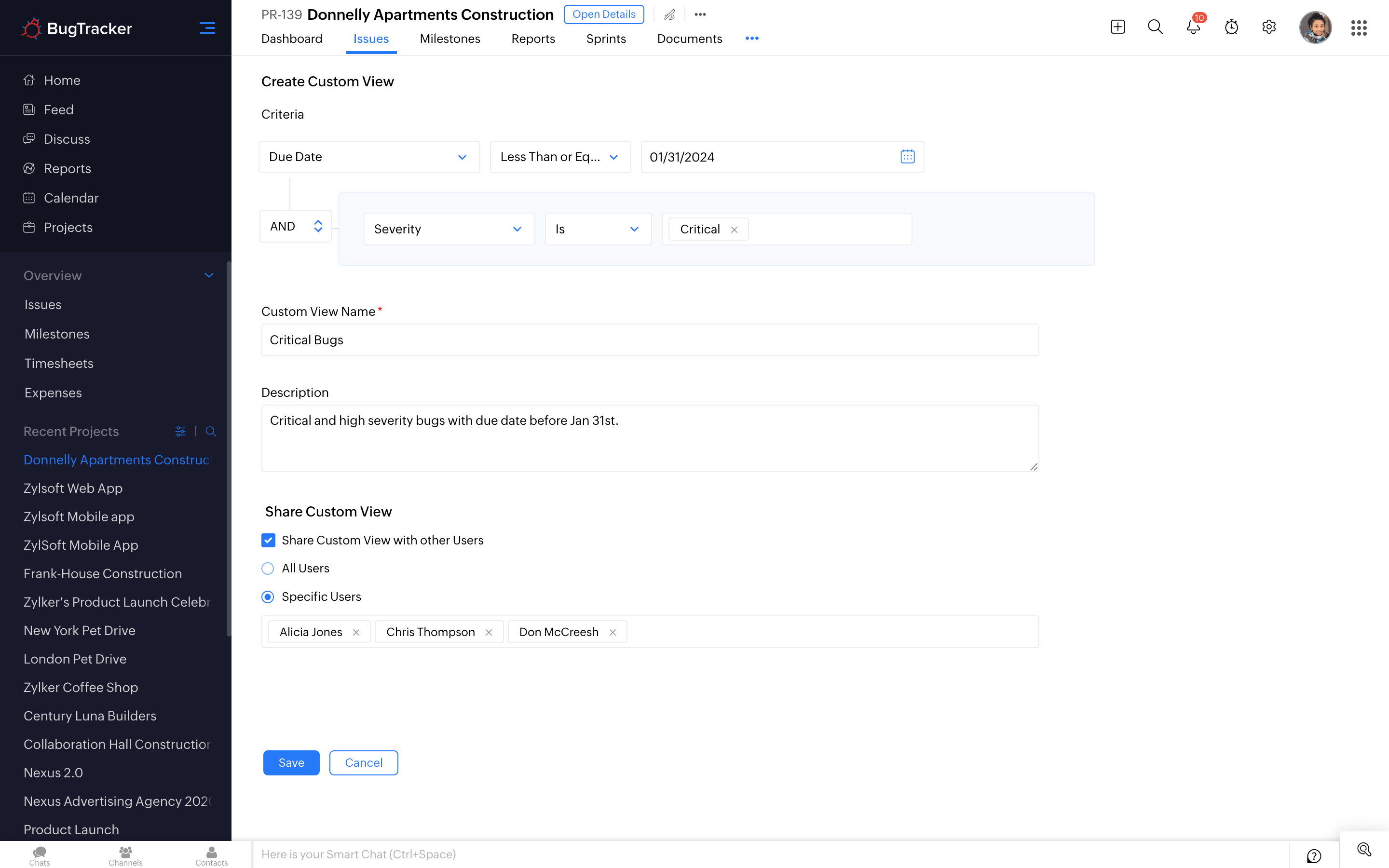Click the Open Details button
Image resolution: width=1389 pixels, height=868 pixels.
tap(603, 14)
